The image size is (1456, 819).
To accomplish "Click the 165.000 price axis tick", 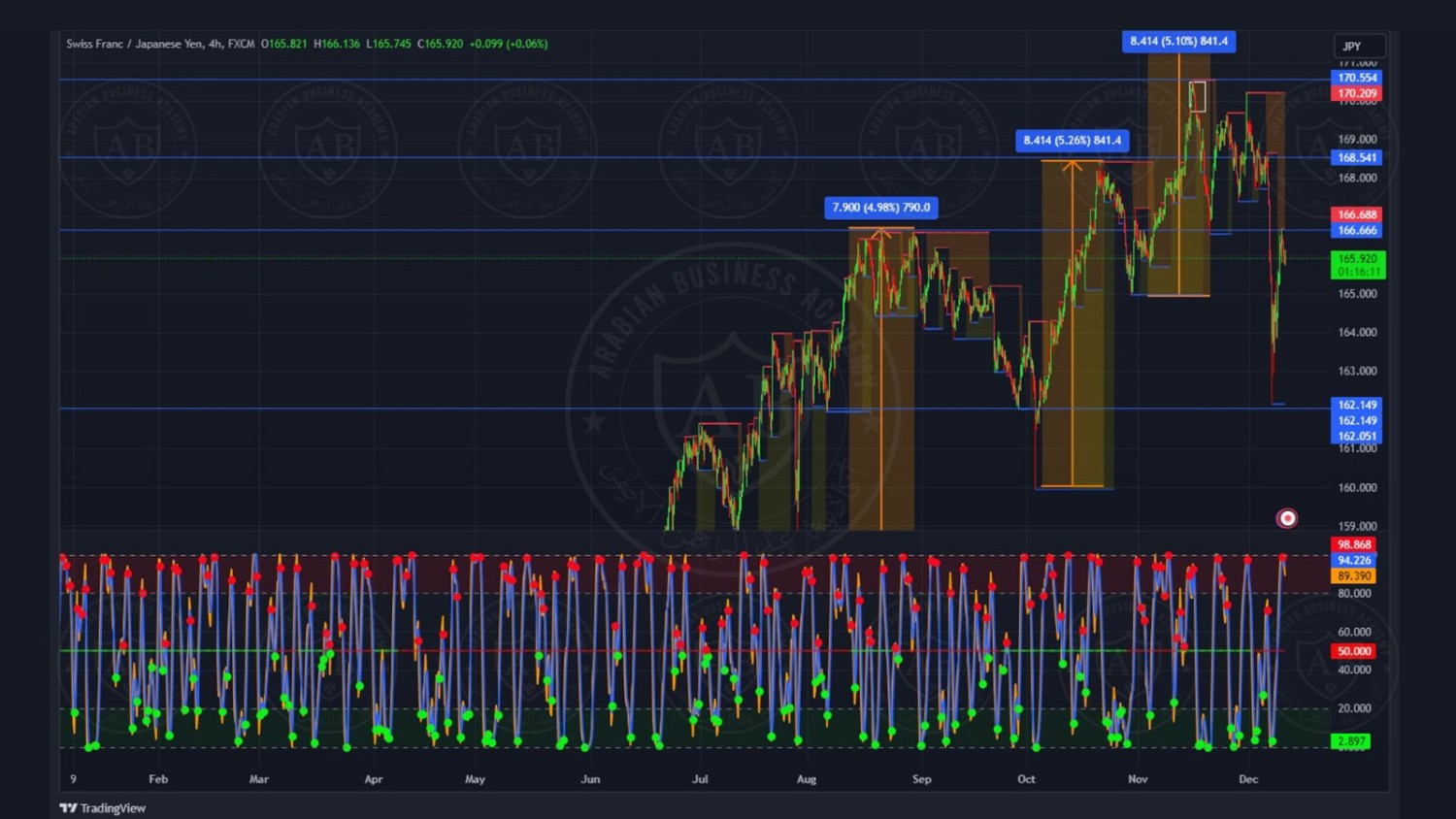I will 1357,294.
